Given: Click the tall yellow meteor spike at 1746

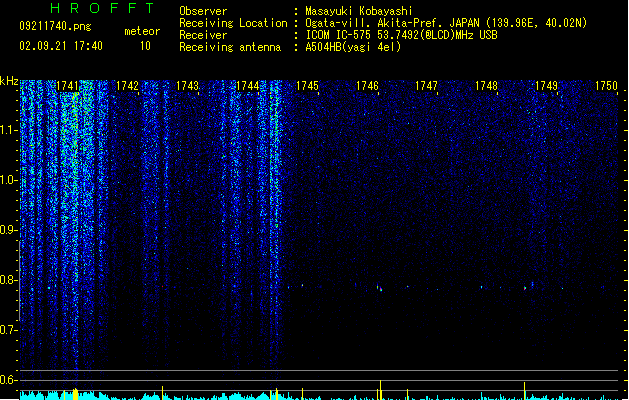Looking at the screenshot, I should coord(380,390).
